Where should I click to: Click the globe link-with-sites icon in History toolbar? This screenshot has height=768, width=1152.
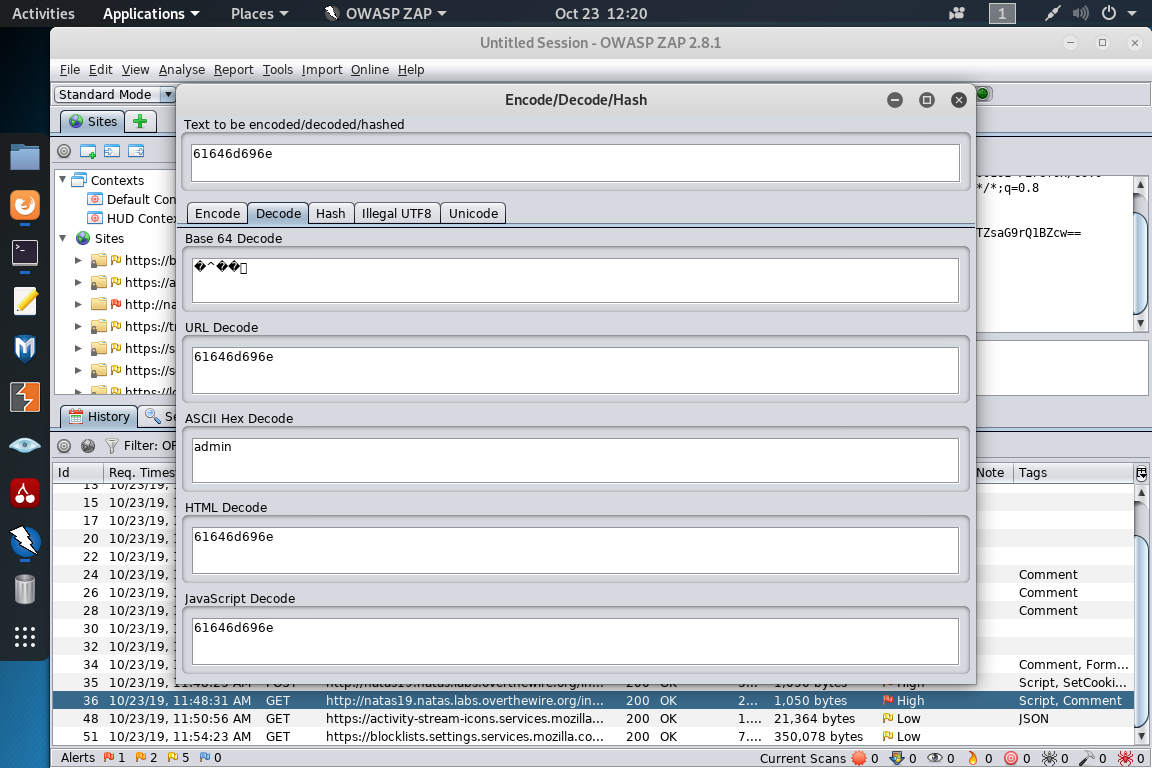88,445
